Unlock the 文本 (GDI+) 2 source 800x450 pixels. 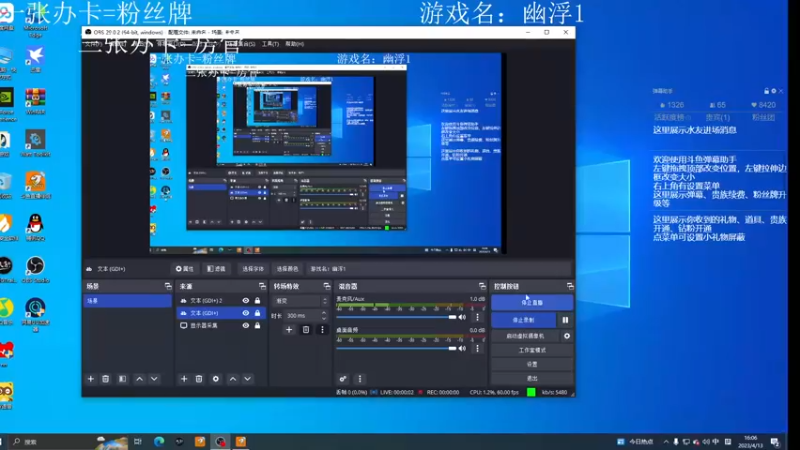click(257, 301)
